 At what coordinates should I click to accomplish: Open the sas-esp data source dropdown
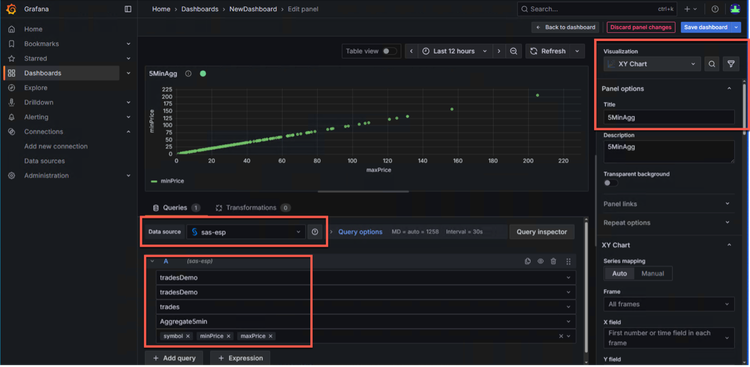[246, 232]
